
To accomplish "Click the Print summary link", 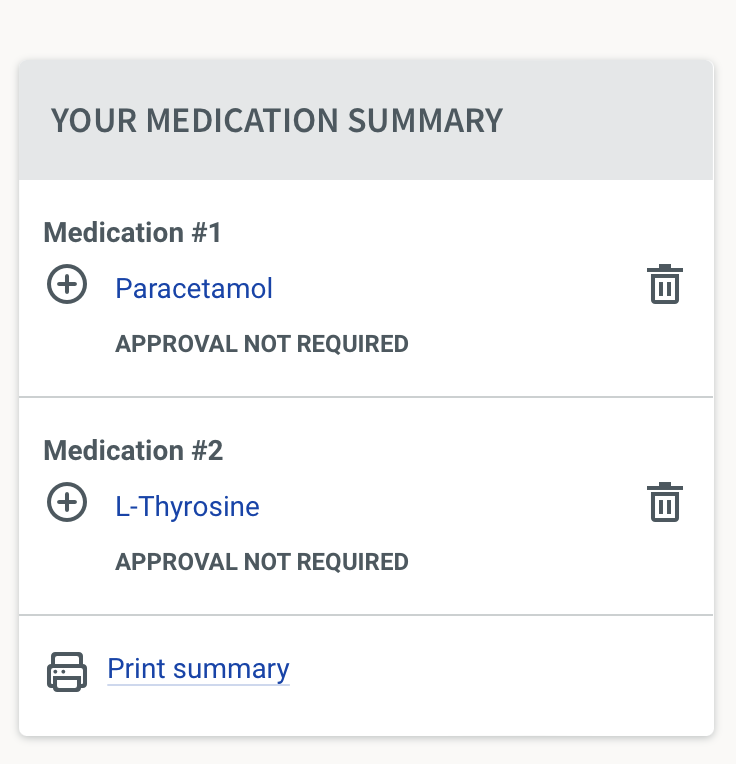I will (198, 668).
